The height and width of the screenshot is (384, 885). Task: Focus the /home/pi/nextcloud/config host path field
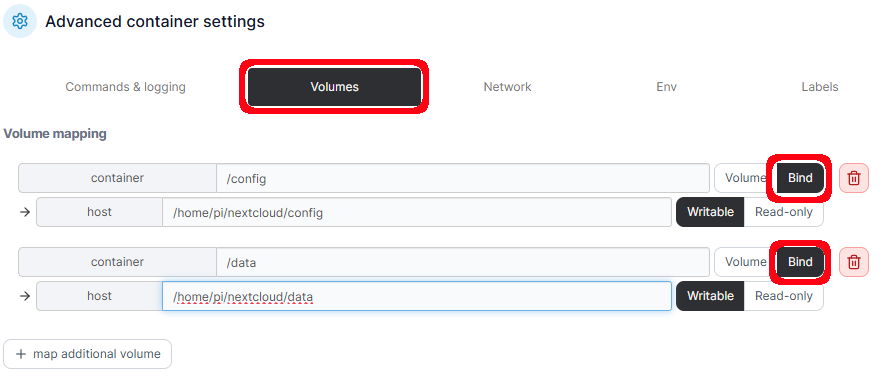(x=417, y=212)
